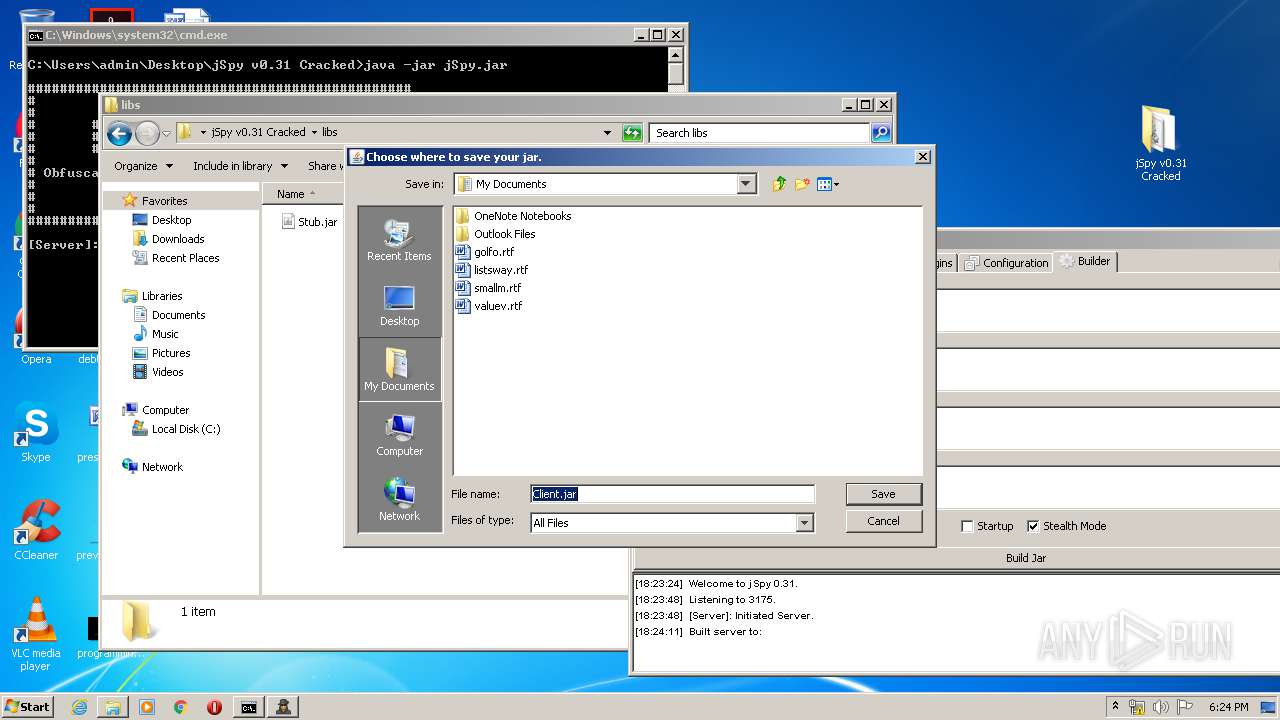The height and width of the screenshot is (720, 1280).
Task: Expand Files of type dropdown
Action: (x=805, y=522)
